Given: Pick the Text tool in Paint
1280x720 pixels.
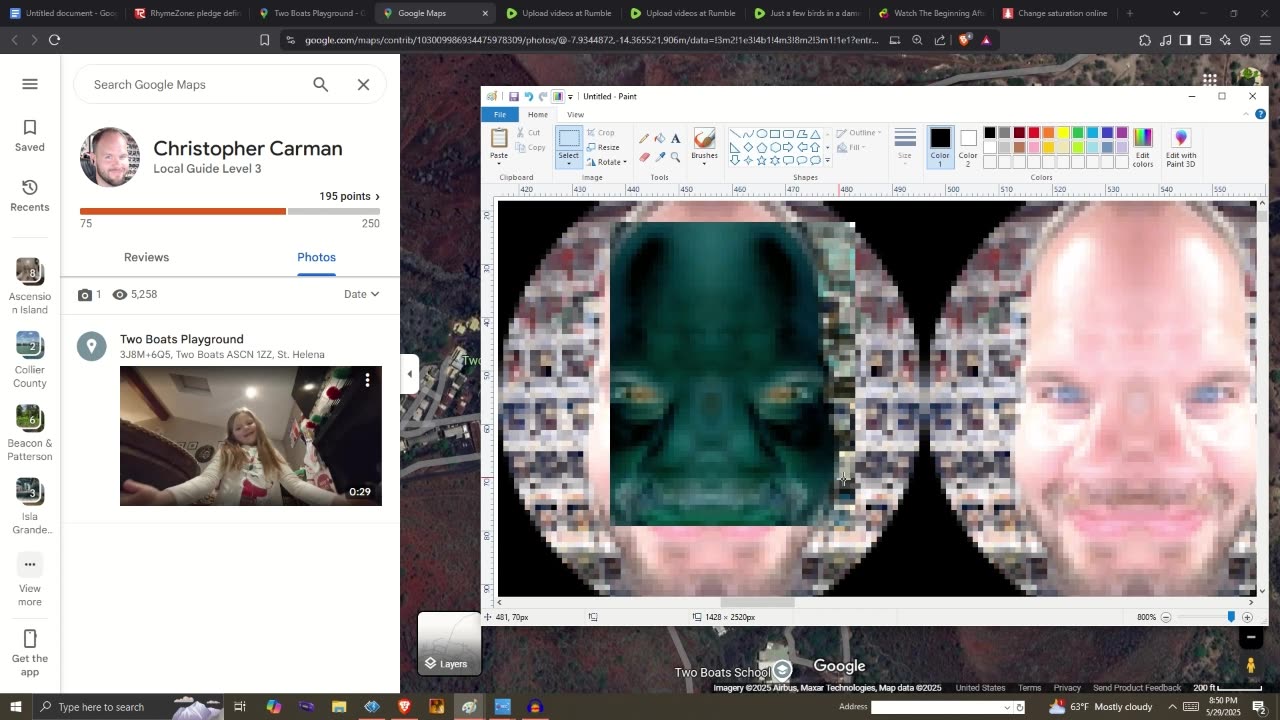Looking at the screenshot, I should click(676, 138).
